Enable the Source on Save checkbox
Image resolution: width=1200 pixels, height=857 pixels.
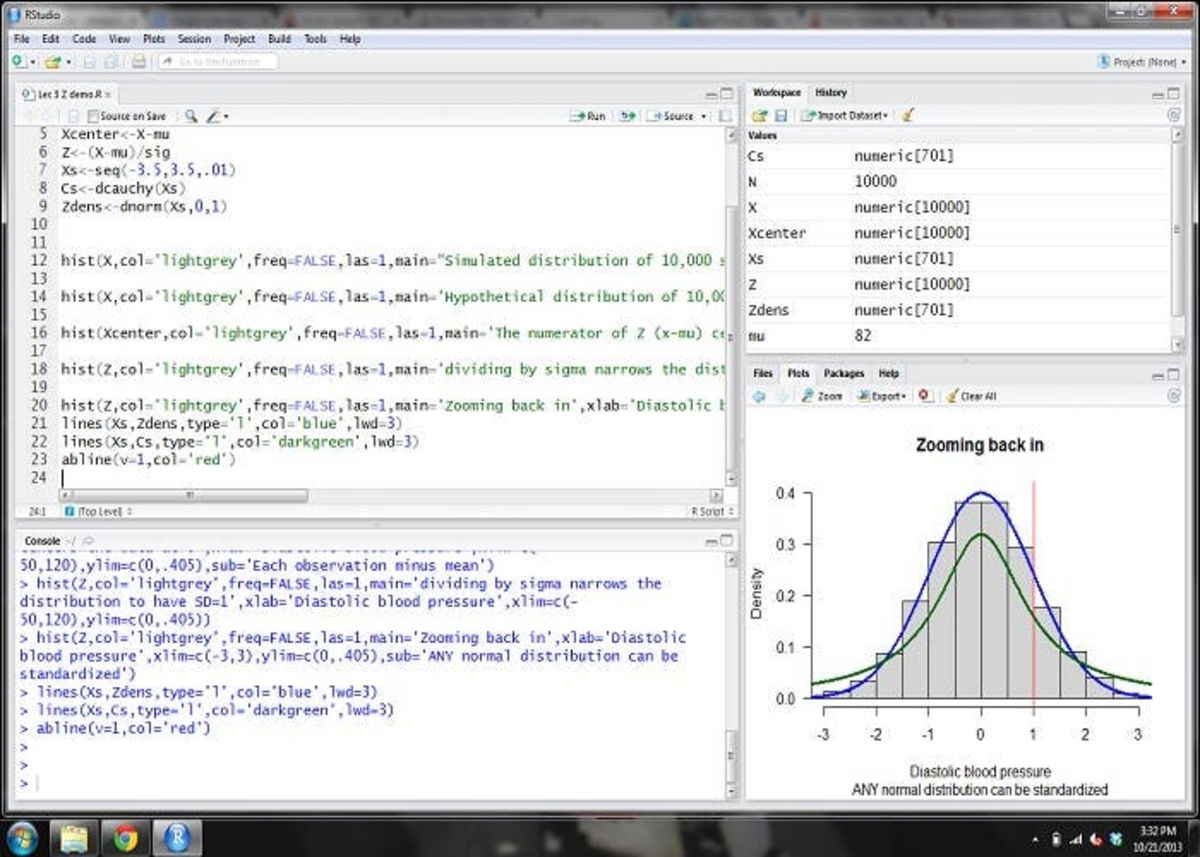(x=93, y=116)
